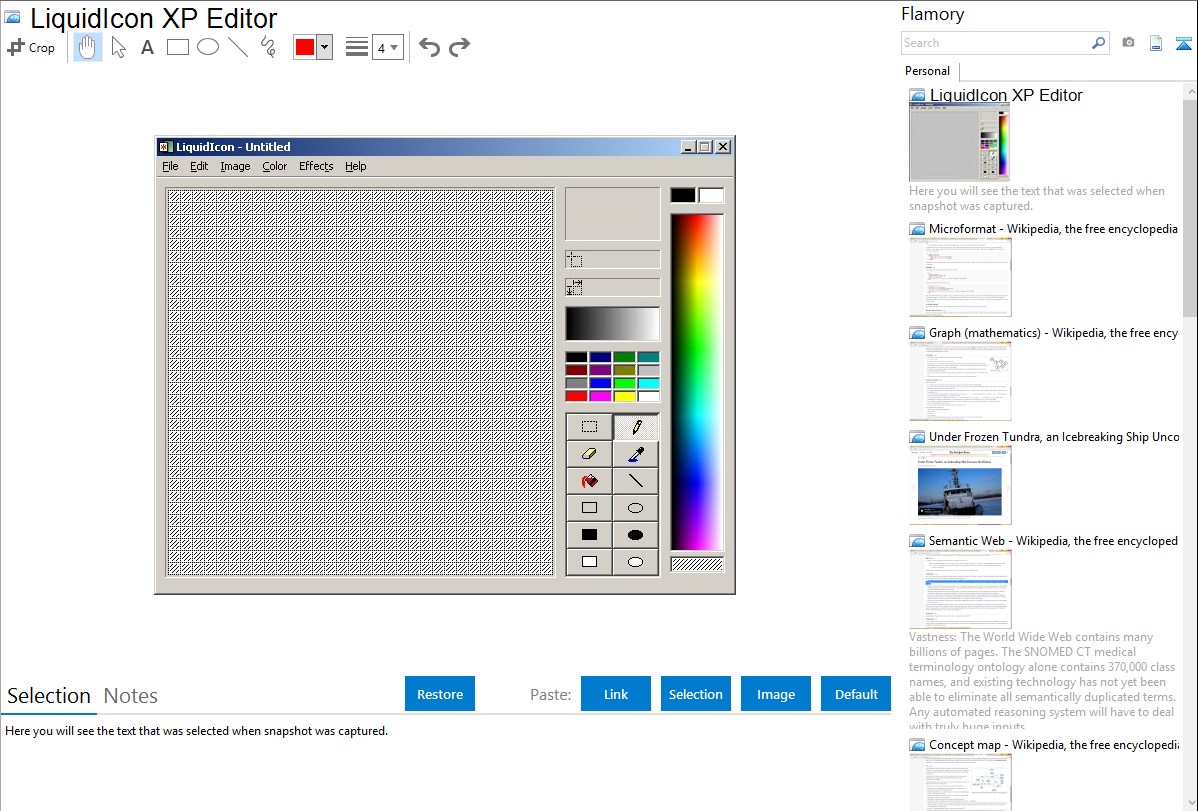Choose the hatched transparent color swatch
Viewport: 1198px width, 811px height.
coord(697,565)
